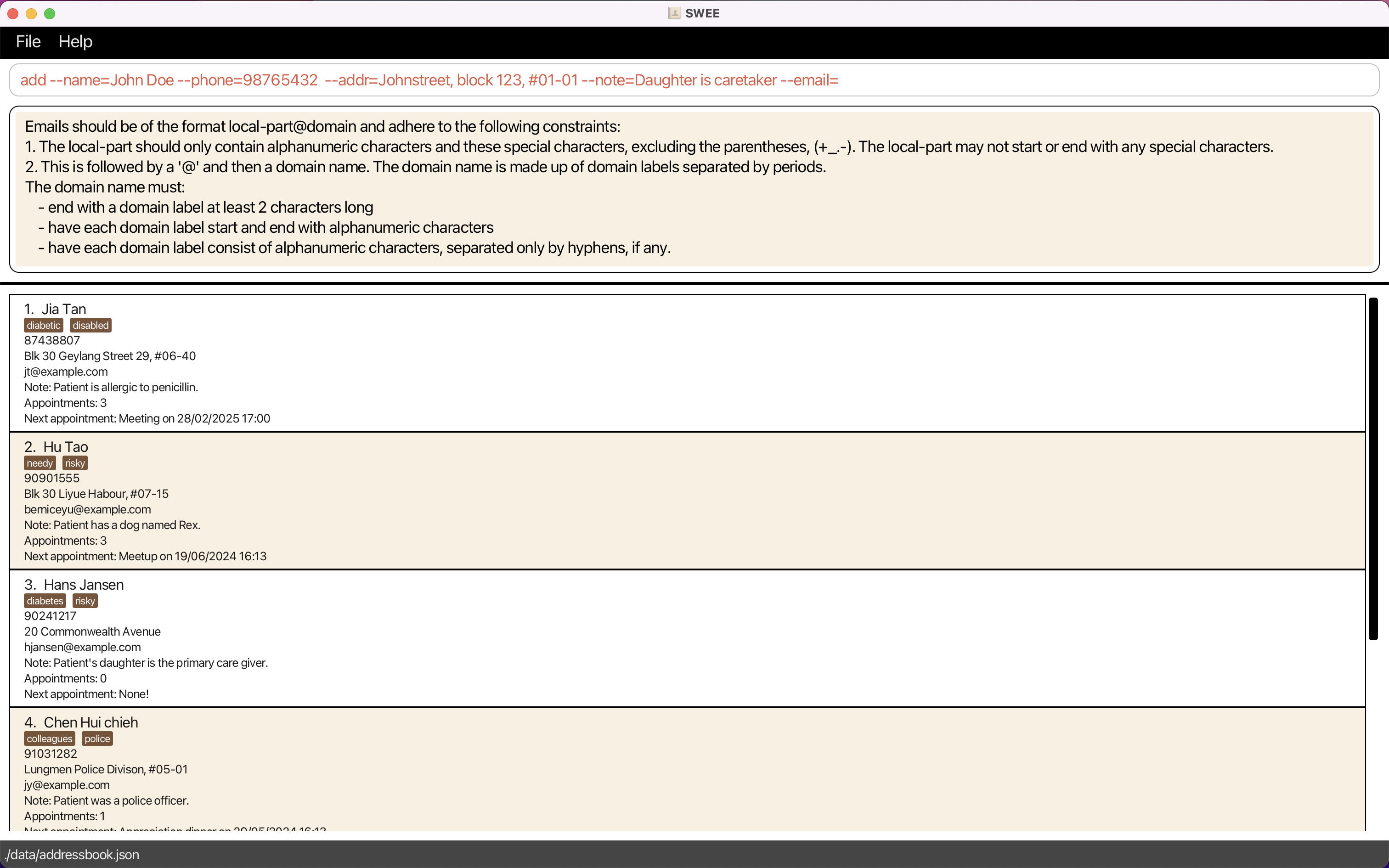Click the police tag on Chen Hui chieh
The height and width of the screenshot is (868, 1389).
pyautogui.click(x=97, y=739)
